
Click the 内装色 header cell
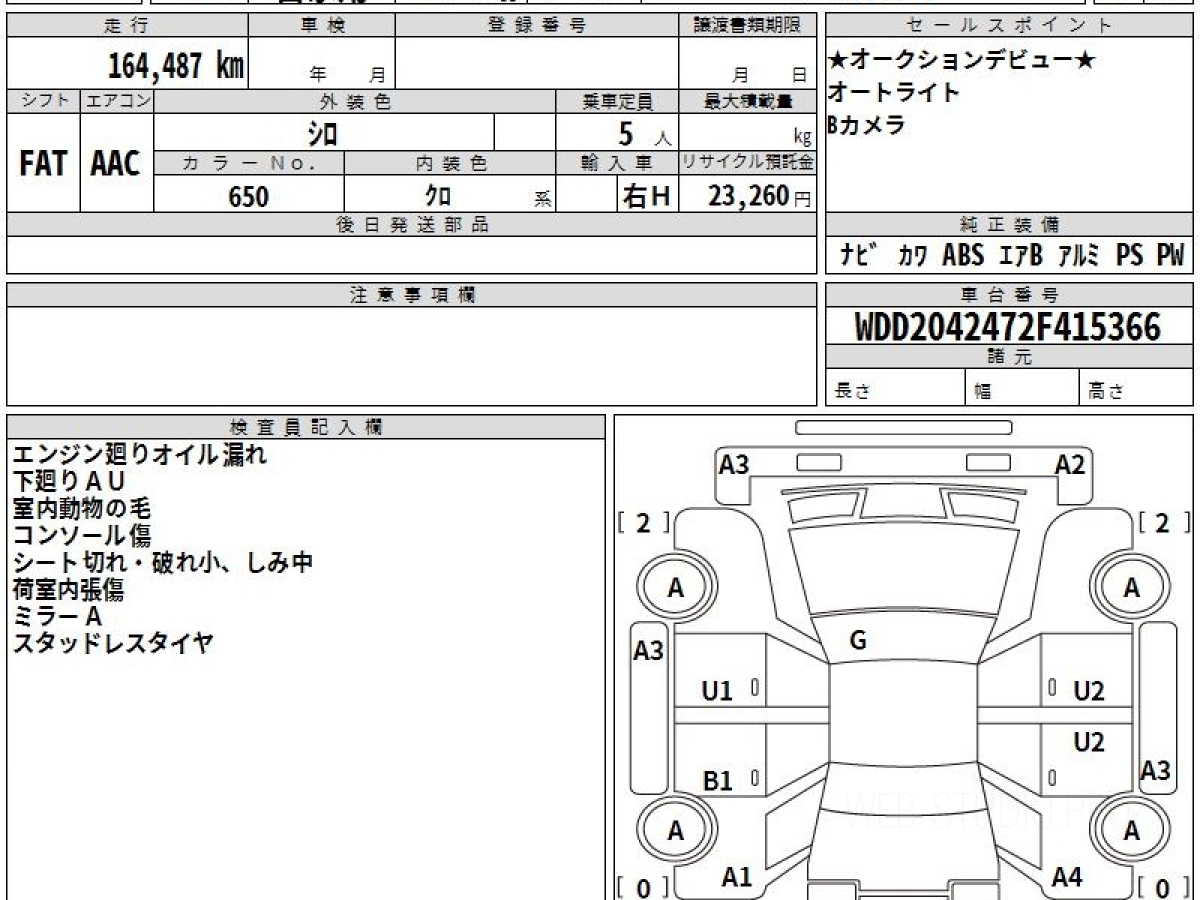(x=450, y=164)
